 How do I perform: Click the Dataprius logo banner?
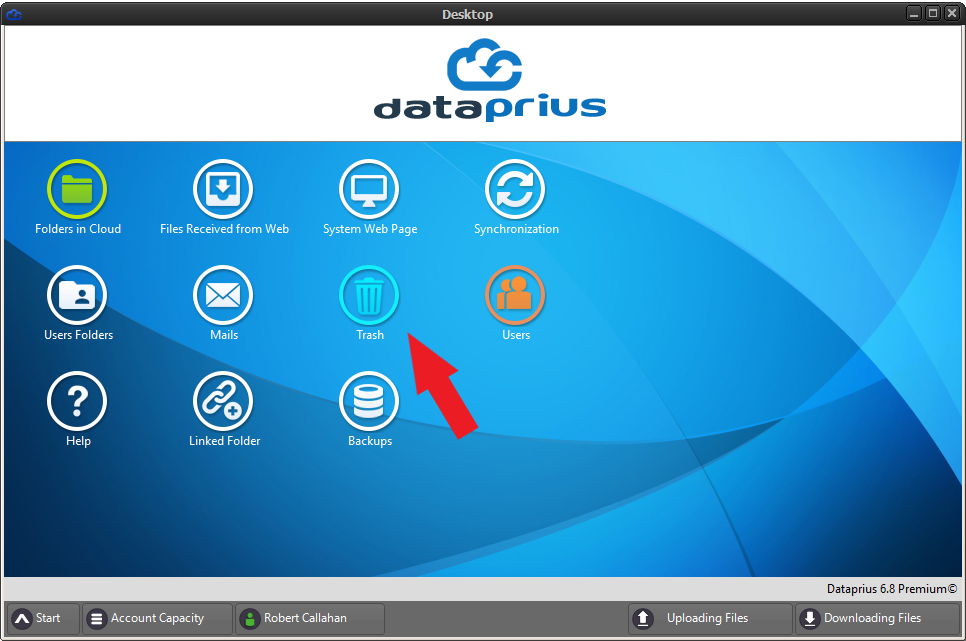[x=490, y=80]
